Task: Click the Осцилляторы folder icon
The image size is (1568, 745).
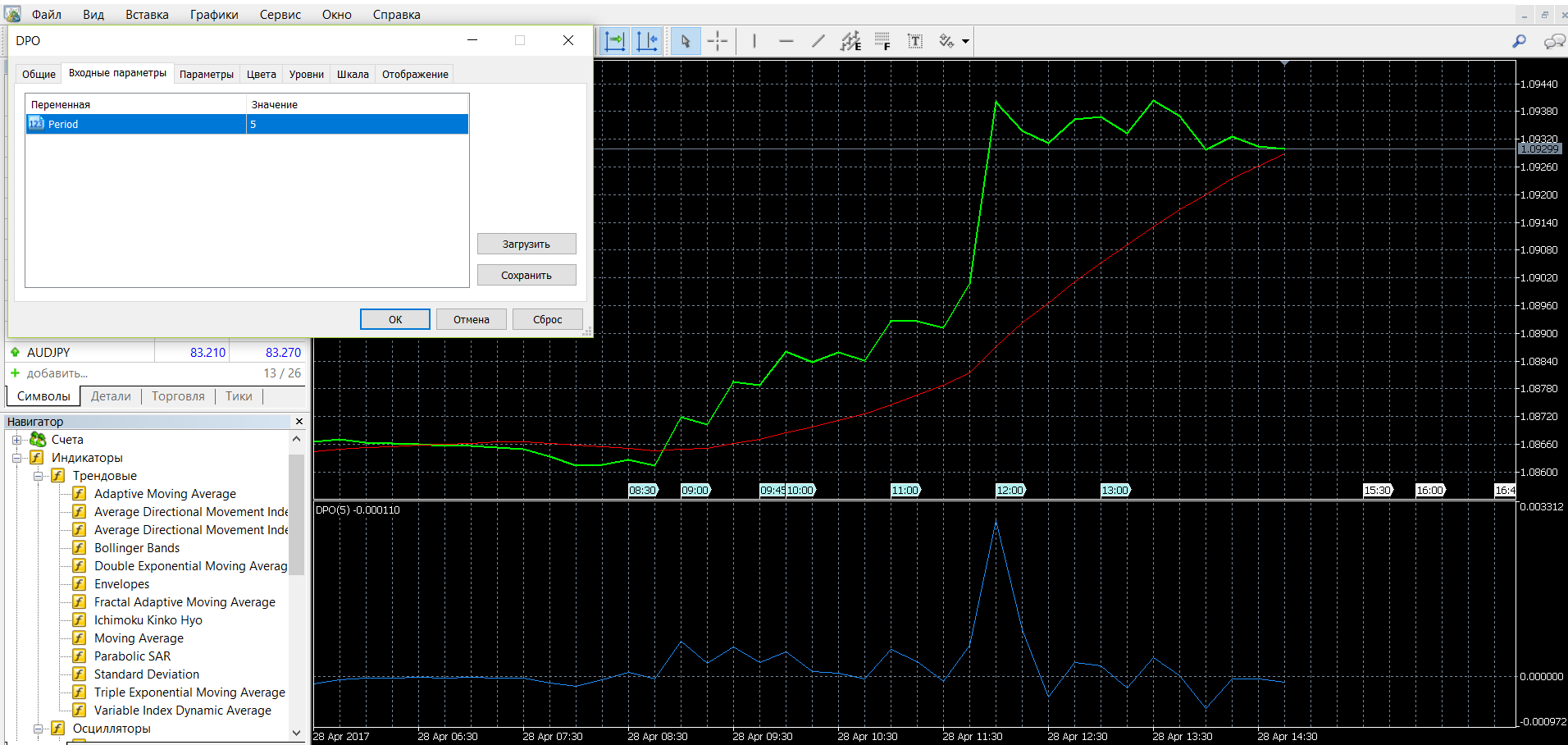Action: click(58, 729)
